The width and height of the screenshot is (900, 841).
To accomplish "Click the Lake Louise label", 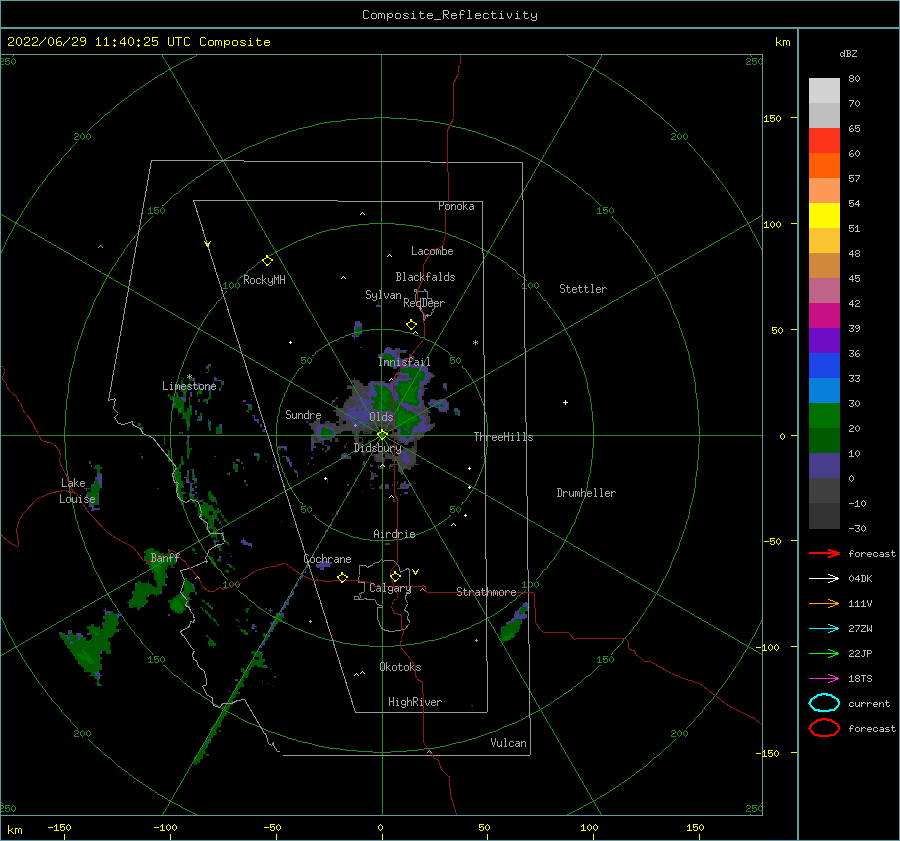I will click(77, 491).
